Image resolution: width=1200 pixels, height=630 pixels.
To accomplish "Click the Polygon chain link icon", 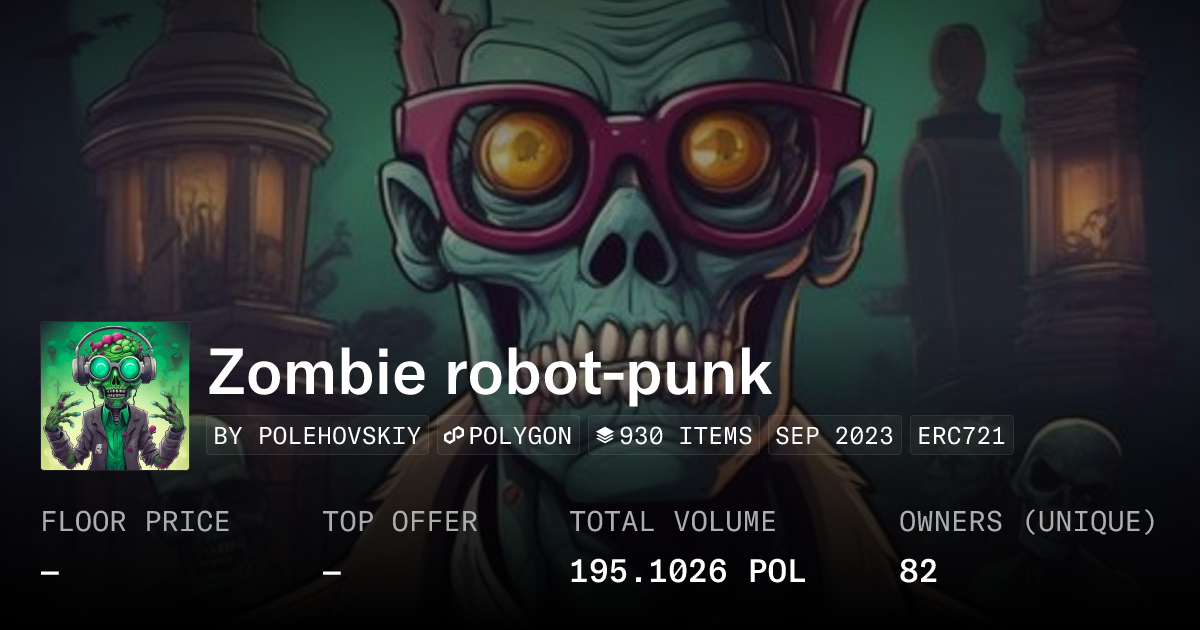I will (455, 436).
